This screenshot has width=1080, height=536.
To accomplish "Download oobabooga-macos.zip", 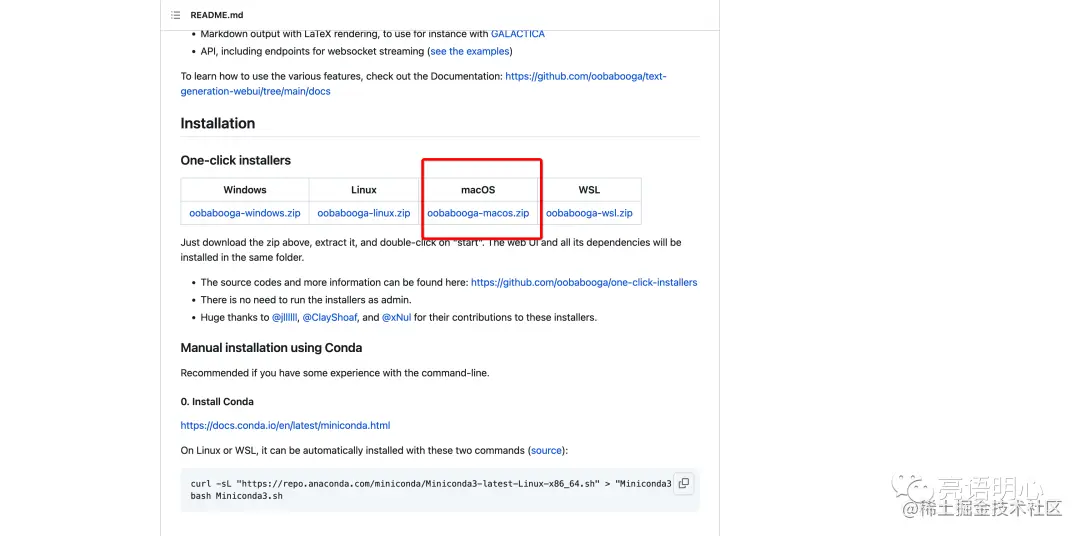I will tap(478, 213).
